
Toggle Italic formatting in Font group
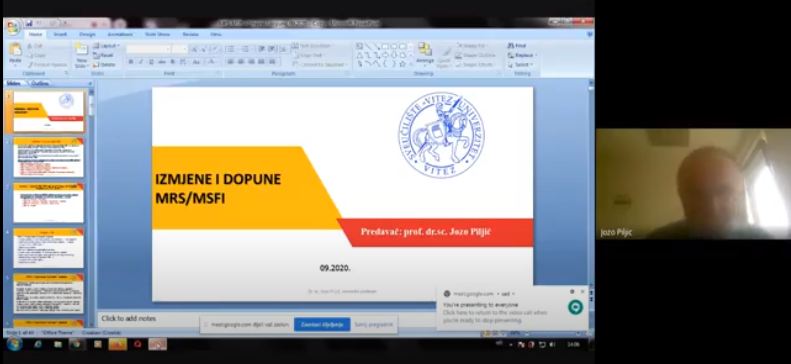click(141, 62)
